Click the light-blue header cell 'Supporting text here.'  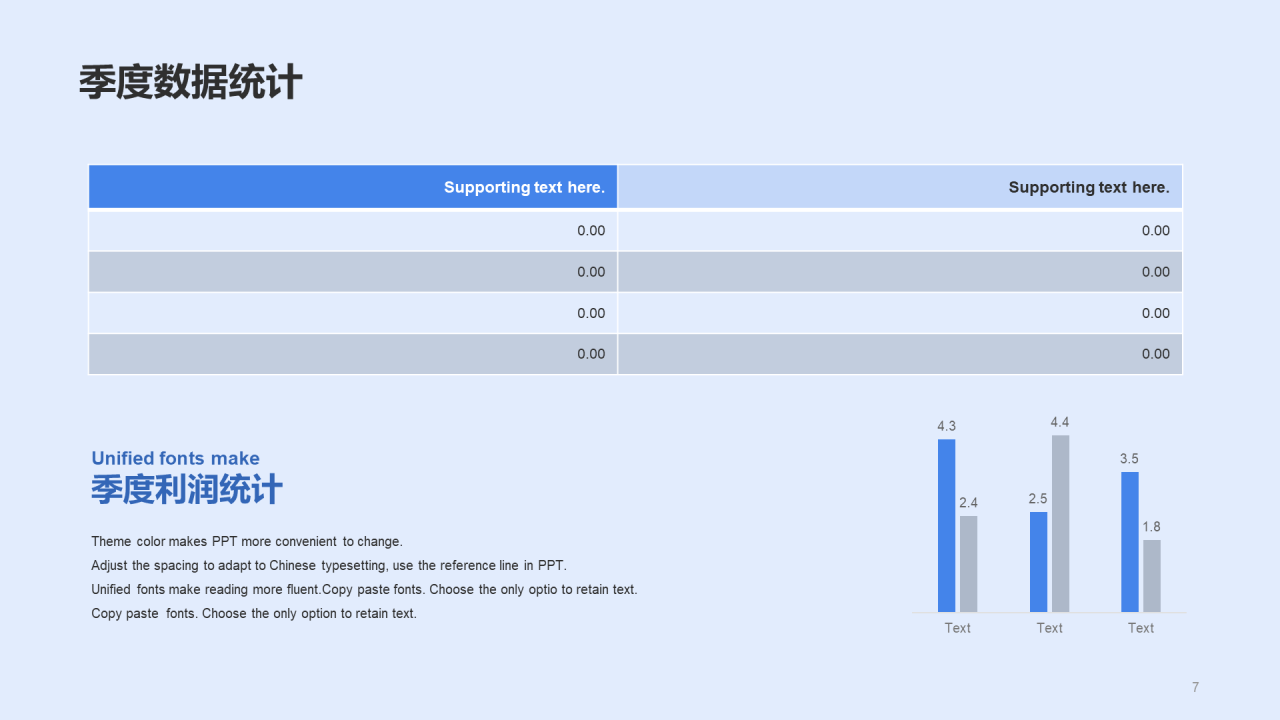(900, 187)
